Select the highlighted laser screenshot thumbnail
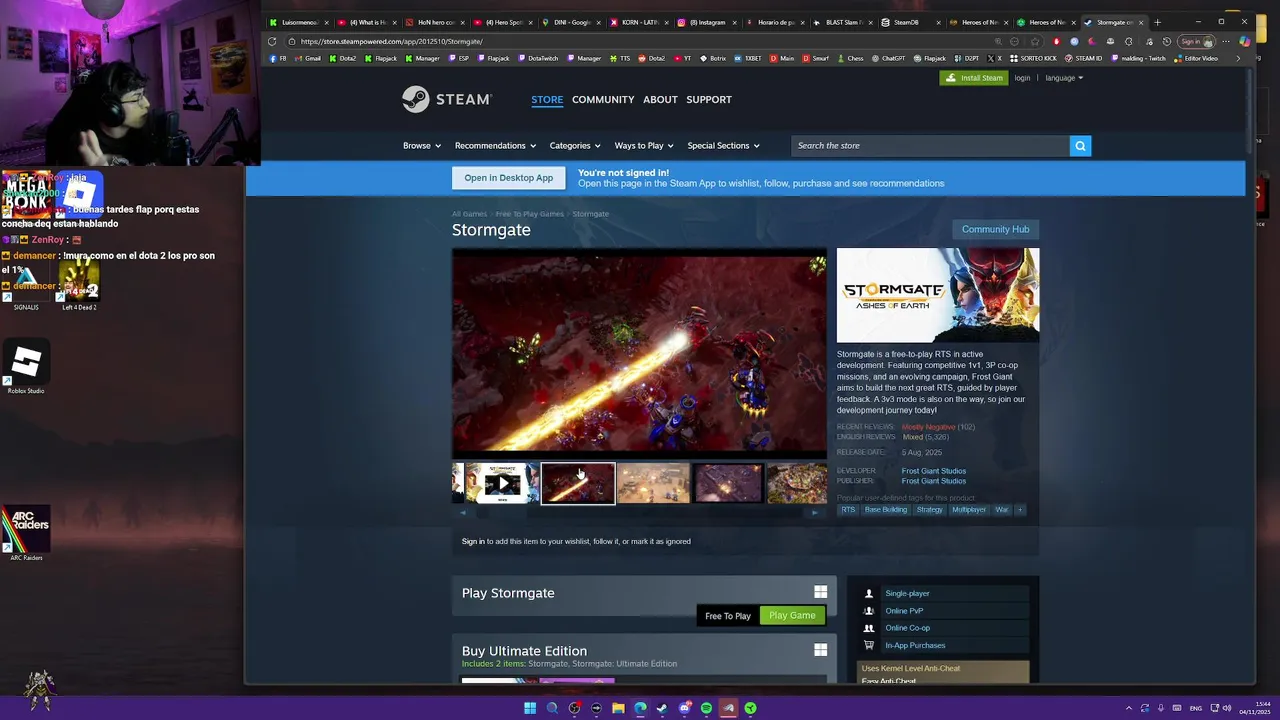Image resolution: width=1280 pixels, height=720 pixels. click(x=578, y=484)
